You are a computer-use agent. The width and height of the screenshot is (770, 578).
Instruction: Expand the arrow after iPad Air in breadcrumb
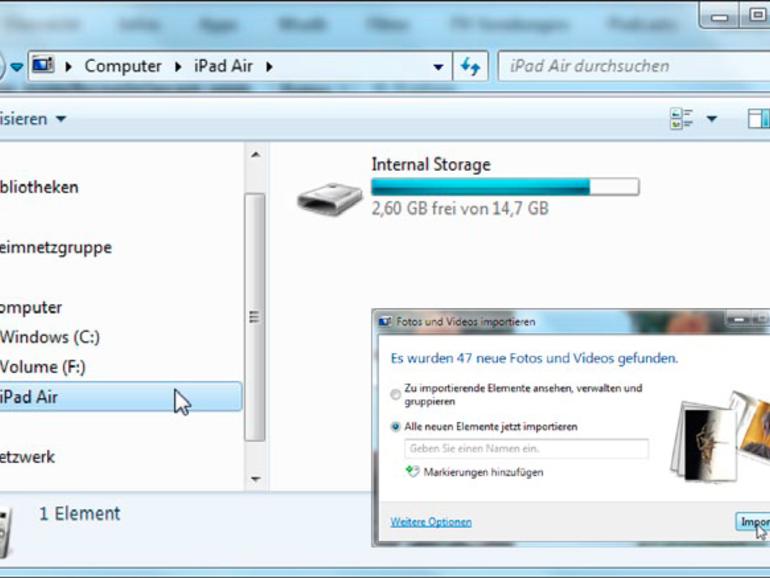coord(269,66)
